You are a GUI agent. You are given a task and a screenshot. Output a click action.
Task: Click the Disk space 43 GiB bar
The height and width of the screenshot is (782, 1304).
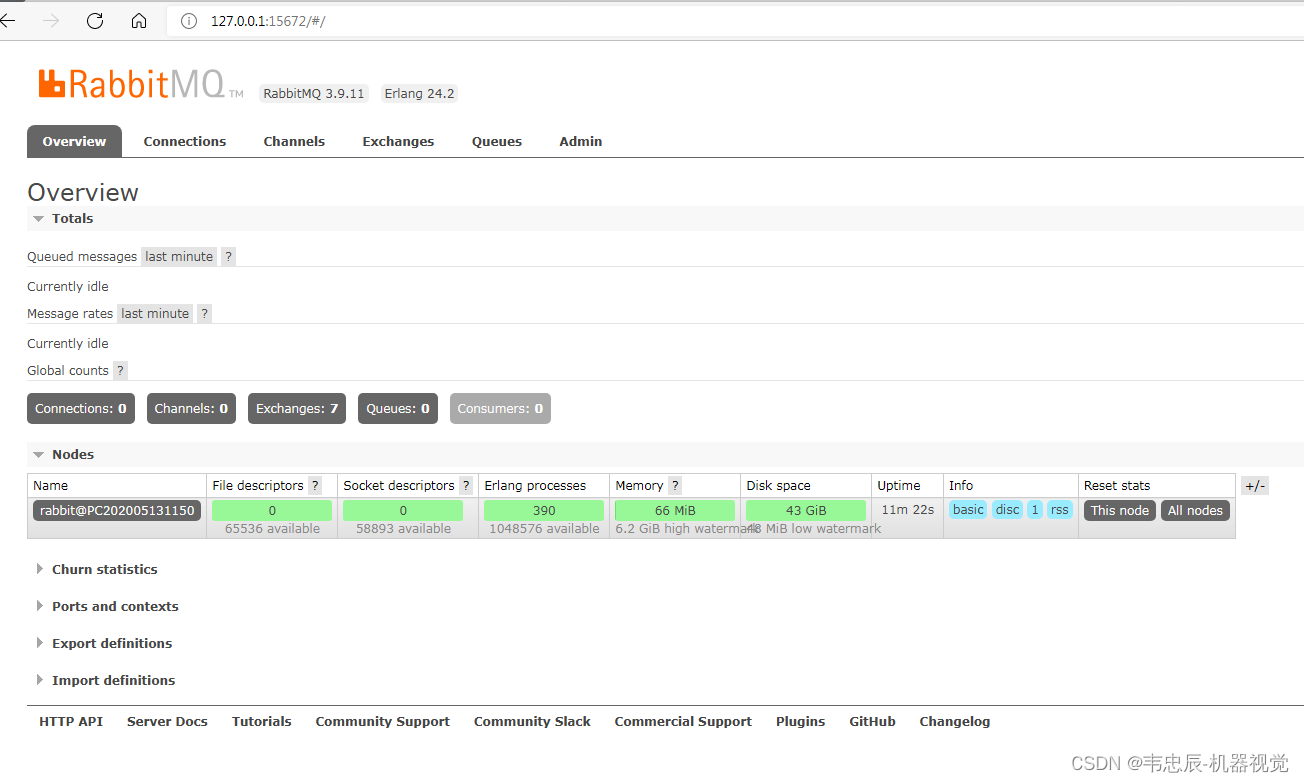[806, 510]
